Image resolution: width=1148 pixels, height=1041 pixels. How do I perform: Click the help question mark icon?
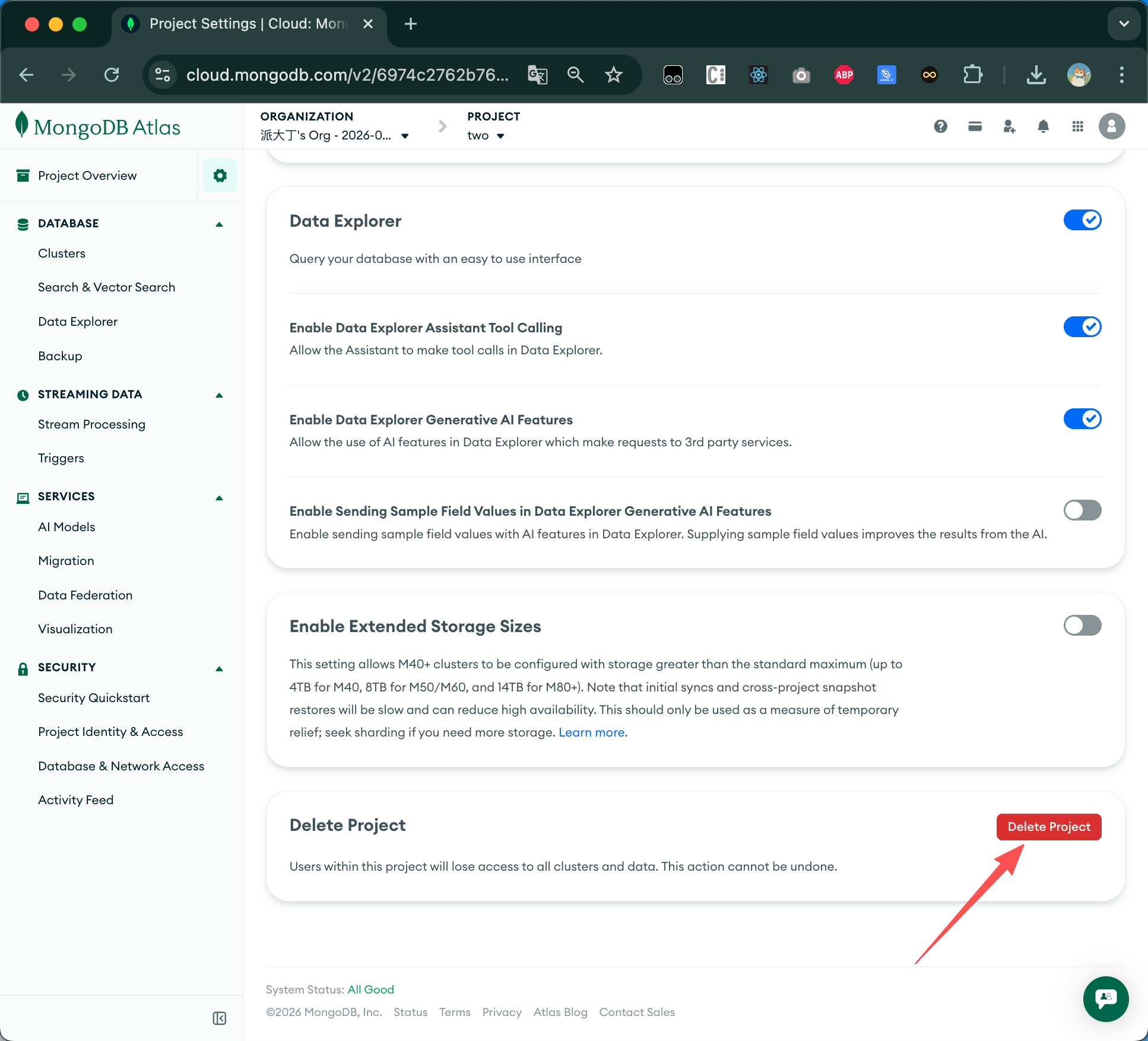click(x=940, y=126)
